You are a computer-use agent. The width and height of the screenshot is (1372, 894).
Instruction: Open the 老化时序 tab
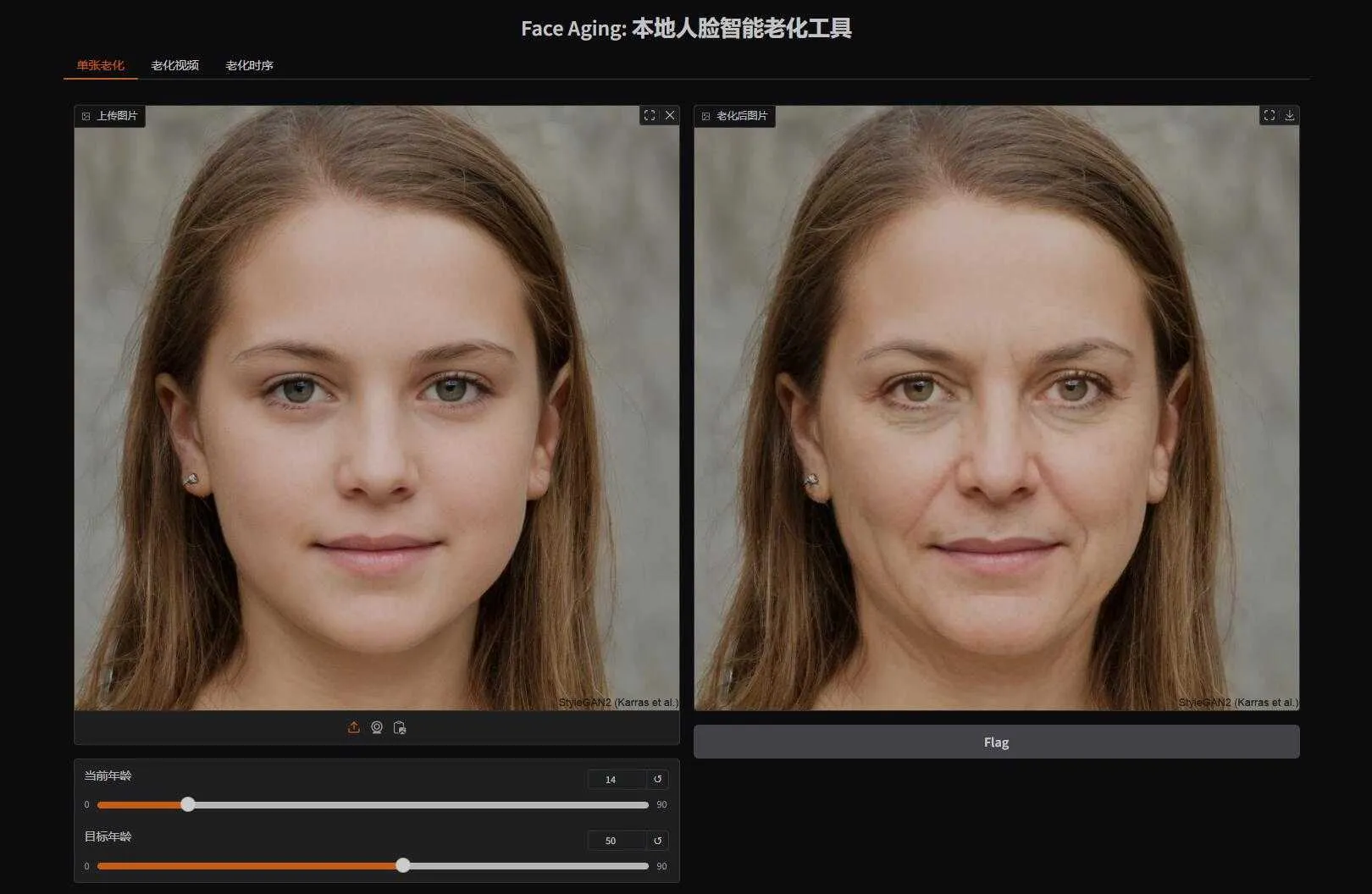coord(250,66)
